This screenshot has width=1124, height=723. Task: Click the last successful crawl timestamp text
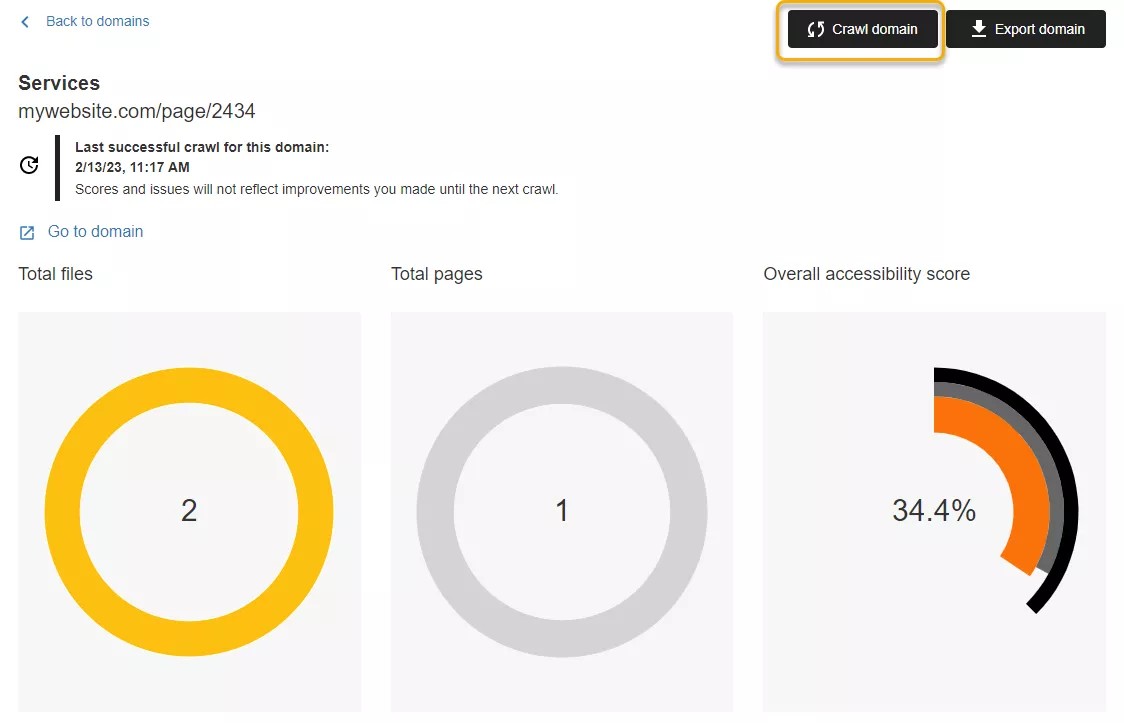[132, 167]
